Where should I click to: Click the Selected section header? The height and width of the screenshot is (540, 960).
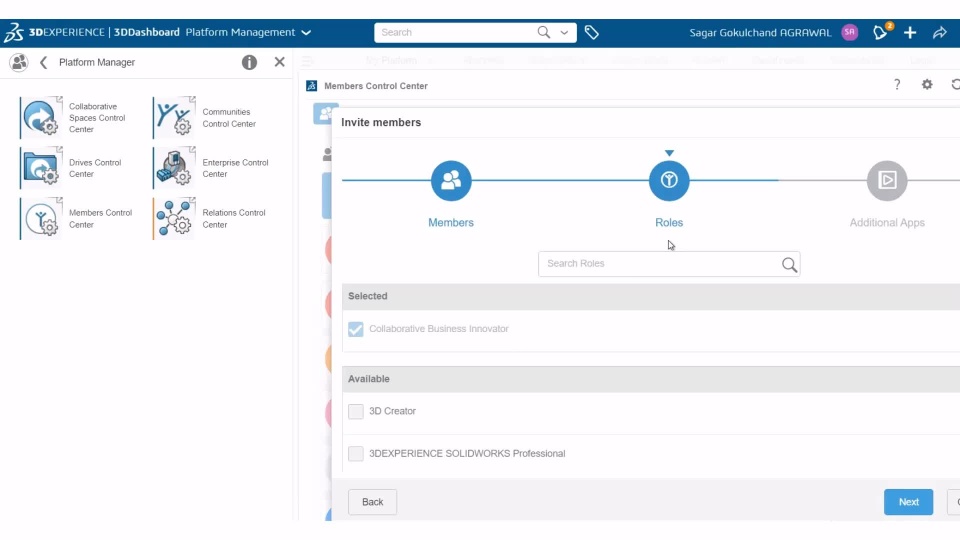[x=651, y=296]
